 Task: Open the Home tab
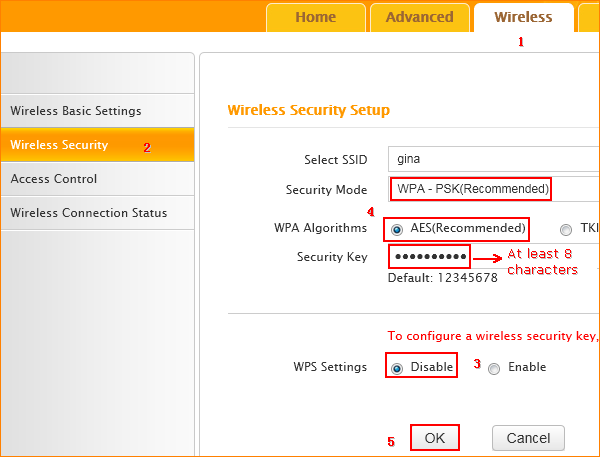(315, 17)
